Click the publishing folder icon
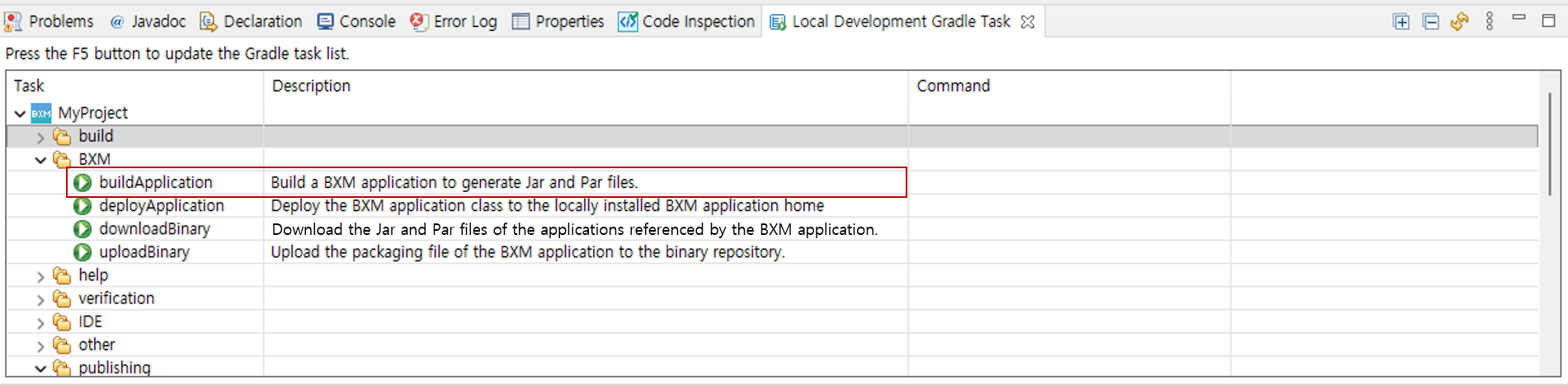Image resolution: width=1568 pixels, height=385 pixels. point(62,368)
